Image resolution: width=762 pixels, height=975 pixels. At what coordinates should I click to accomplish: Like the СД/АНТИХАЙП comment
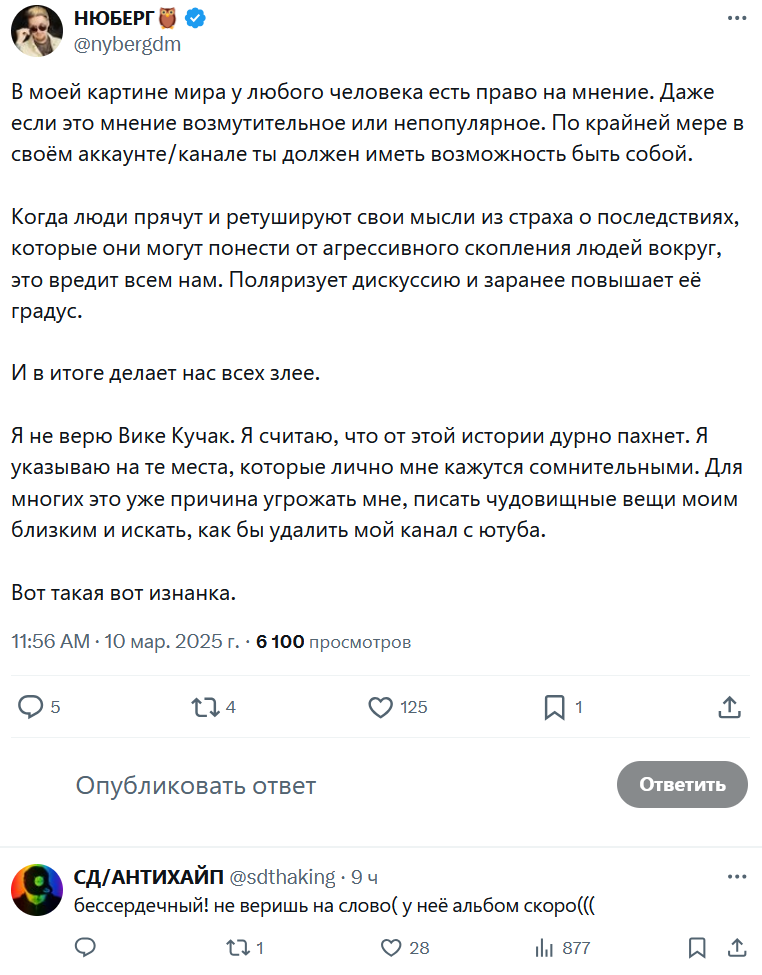(392, 947)
